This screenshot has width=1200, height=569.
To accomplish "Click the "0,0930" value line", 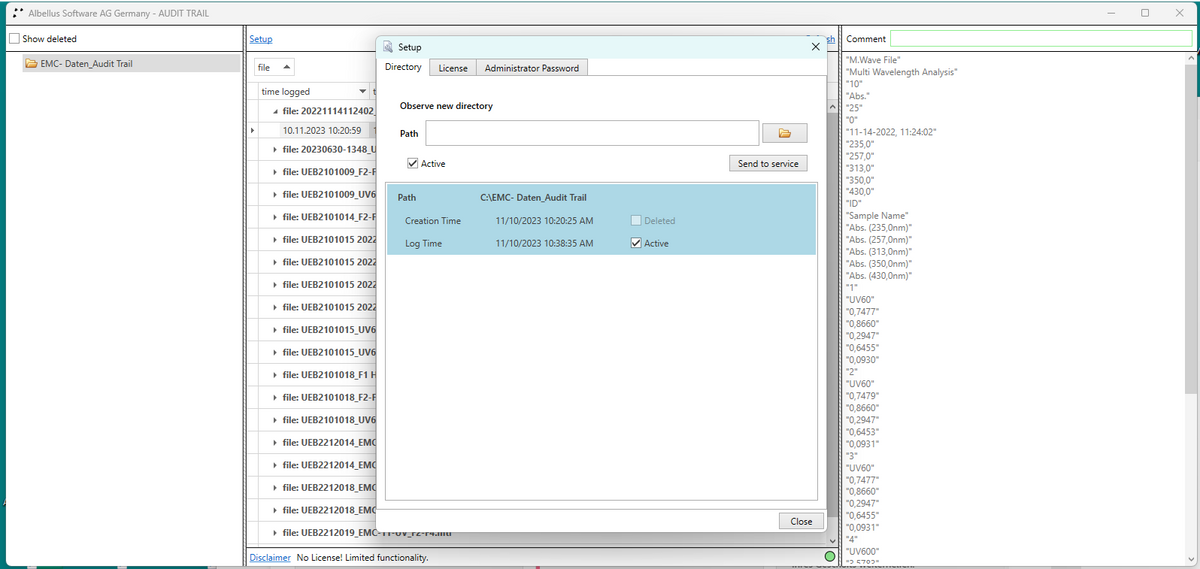I will pos(863,360).
